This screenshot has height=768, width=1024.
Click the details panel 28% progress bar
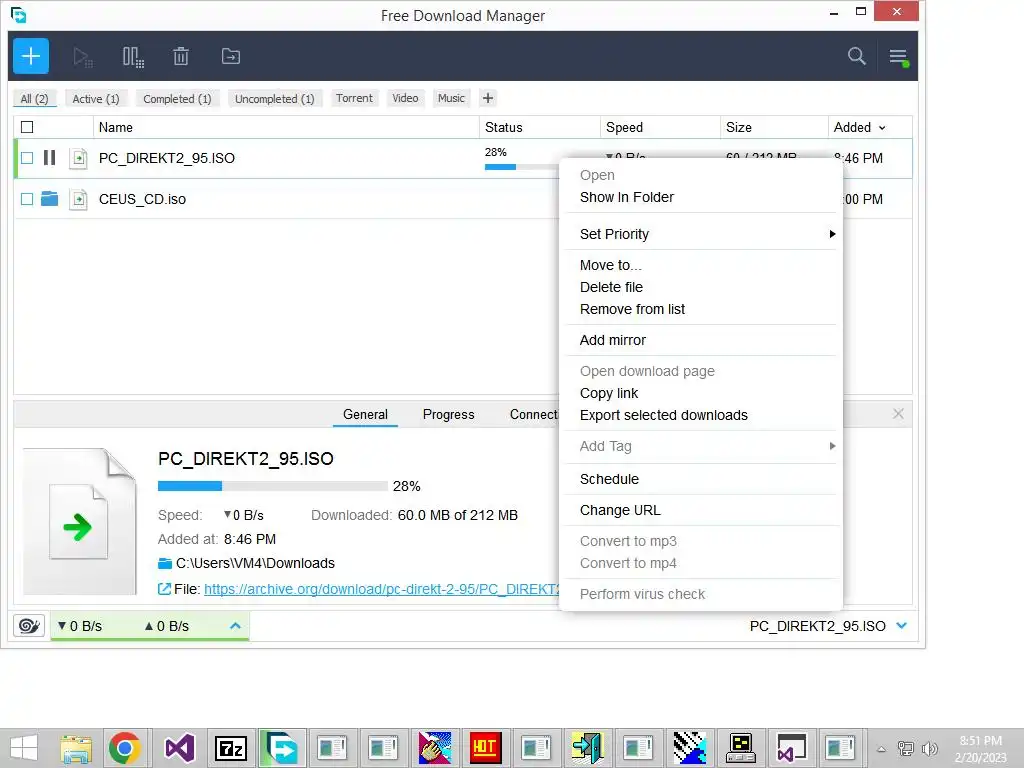coord(272,486)
